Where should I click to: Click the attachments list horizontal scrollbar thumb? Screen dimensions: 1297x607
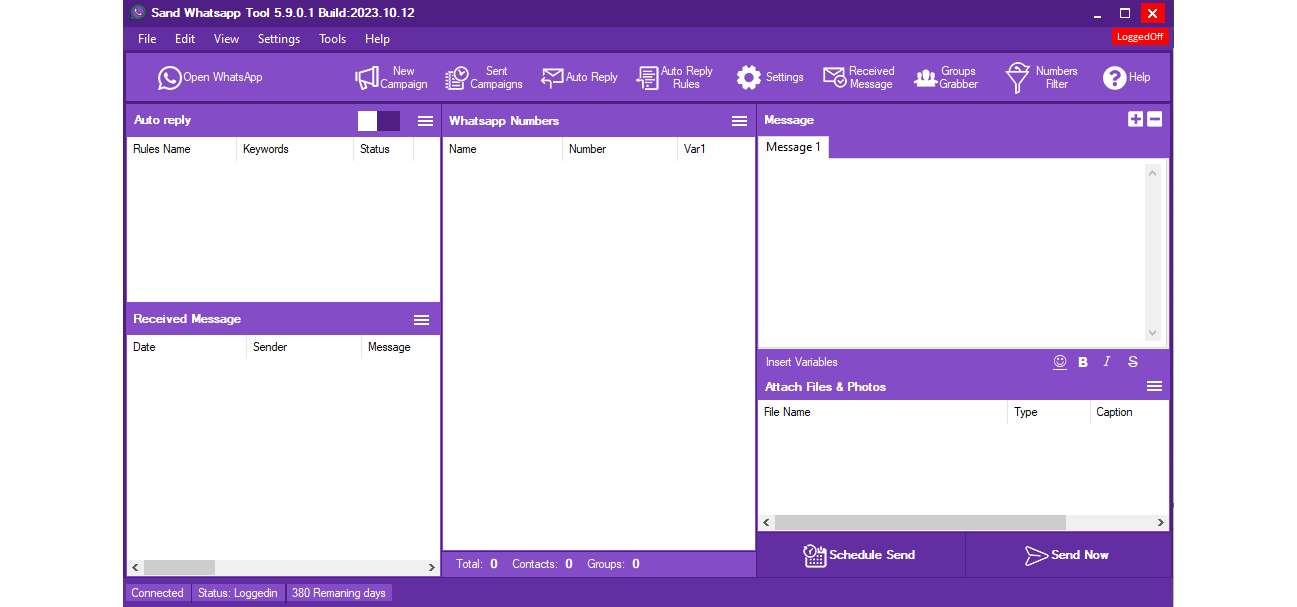(920, 522)
